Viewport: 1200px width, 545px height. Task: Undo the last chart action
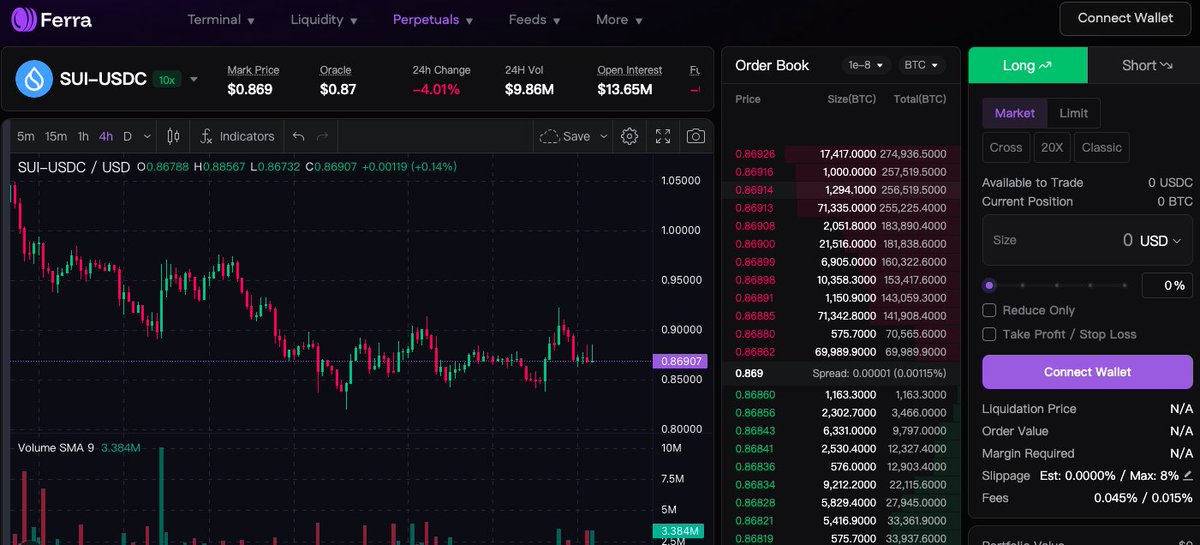click(x=298, y=136)
